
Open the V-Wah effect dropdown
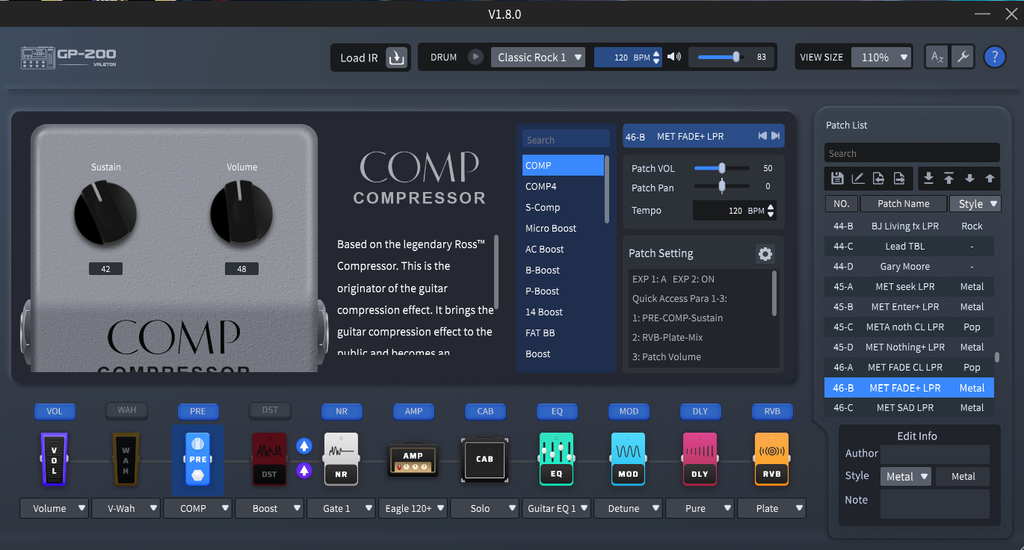[x=125, y=508]
